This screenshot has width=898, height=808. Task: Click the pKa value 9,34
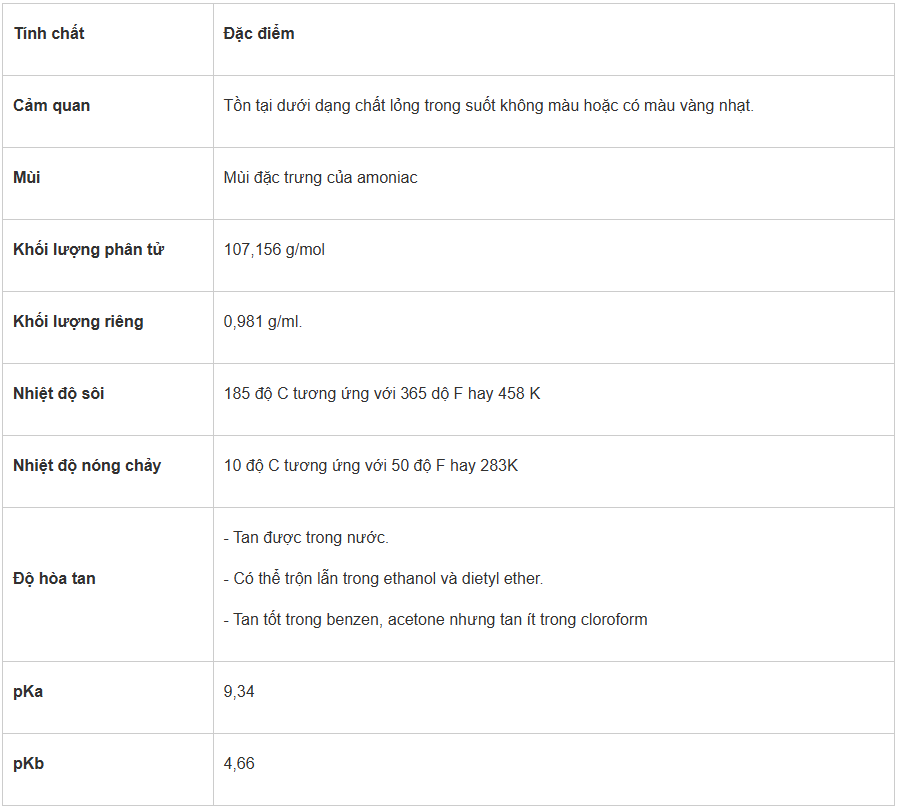(239, 692)
